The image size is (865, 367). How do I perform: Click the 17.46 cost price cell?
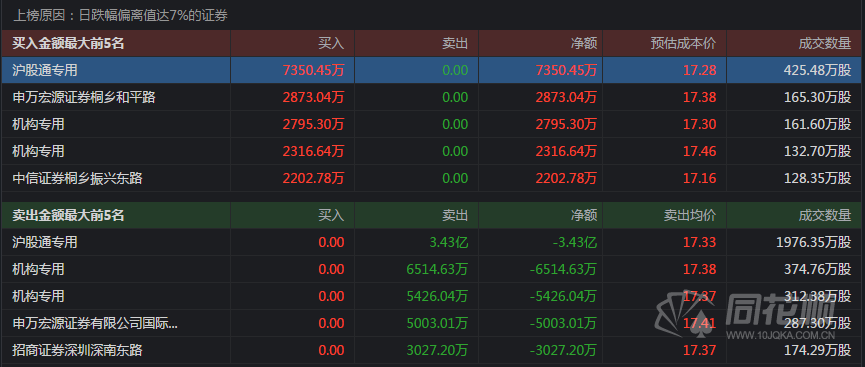(x=700, y=151)
